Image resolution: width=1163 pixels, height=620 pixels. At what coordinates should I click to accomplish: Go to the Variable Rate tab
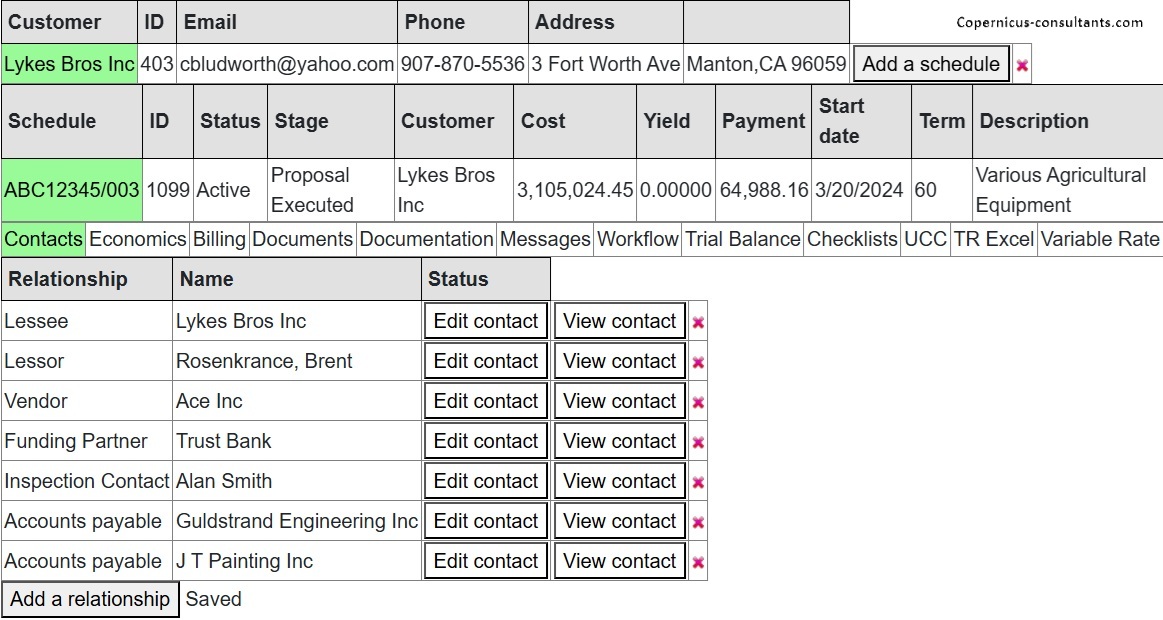1100,239
